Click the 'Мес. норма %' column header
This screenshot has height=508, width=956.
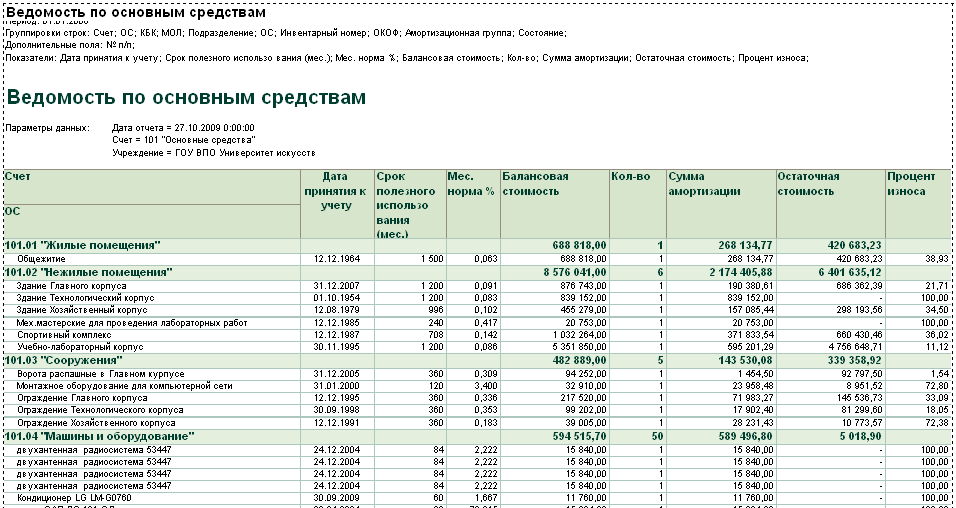click(473, 204)
